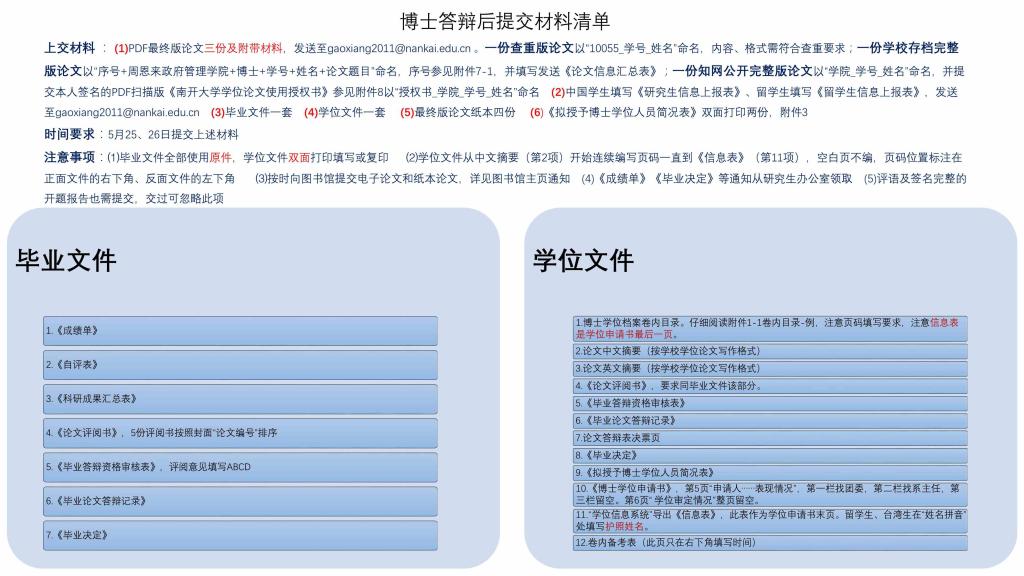Click the title 博士答辩后提交材料清单
The height and width of the screenshot is (576, 1024).
504,21
